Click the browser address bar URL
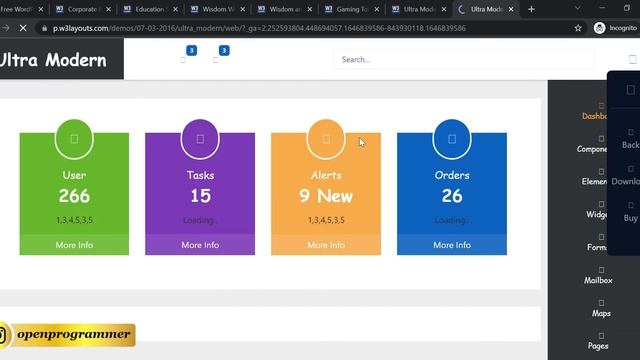 pyautogui.click(x=259, y=28)
